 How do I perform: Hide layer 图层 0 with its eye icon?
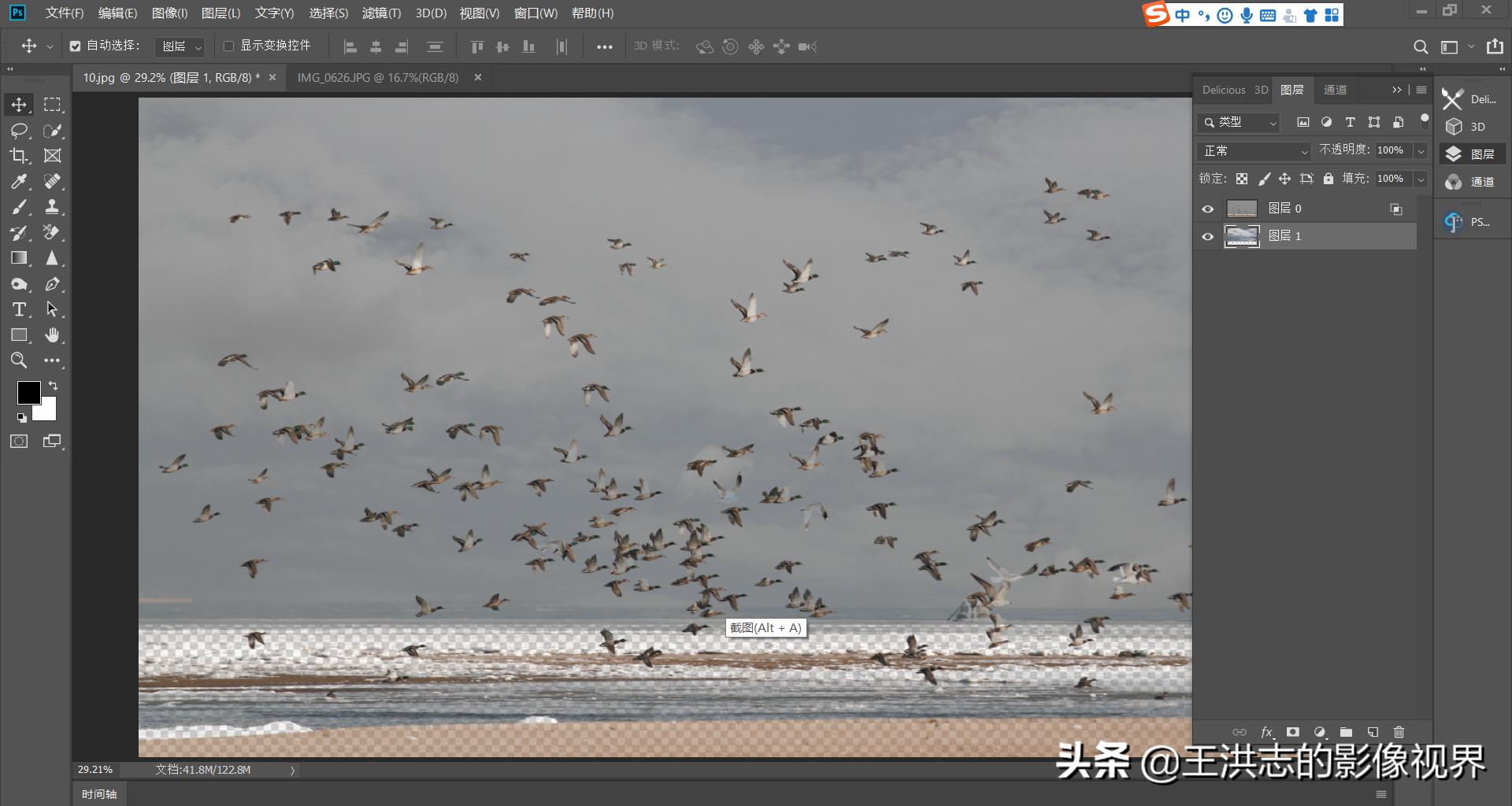(x=1208, y=209)
